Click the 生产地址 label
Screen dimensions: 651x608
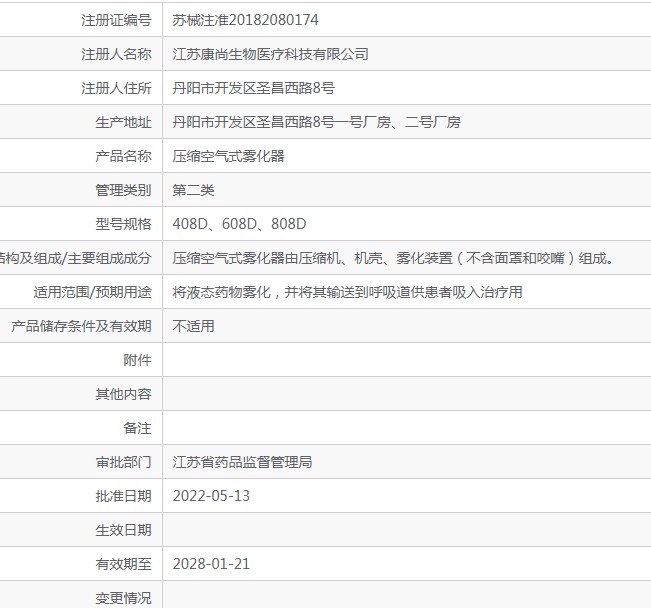tap(123, 122)
